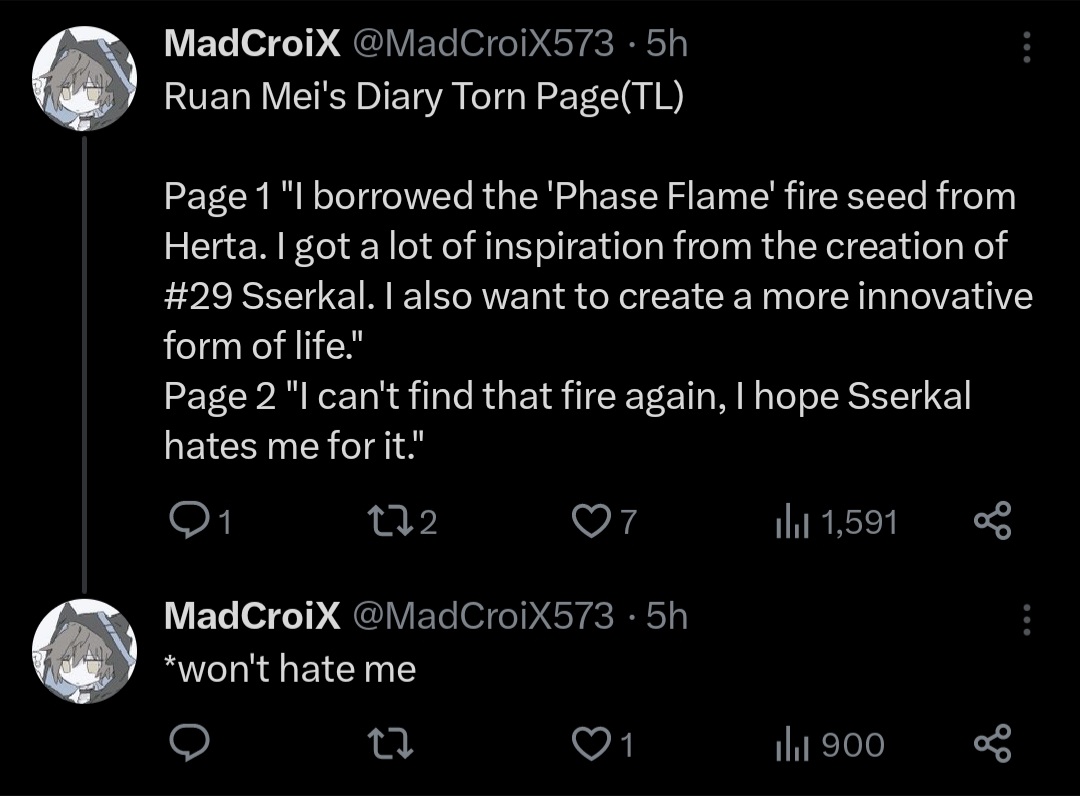View analytics showing 900 views
The width and height of the screenshot is (1080, 796).
click(x=791, y=744)
